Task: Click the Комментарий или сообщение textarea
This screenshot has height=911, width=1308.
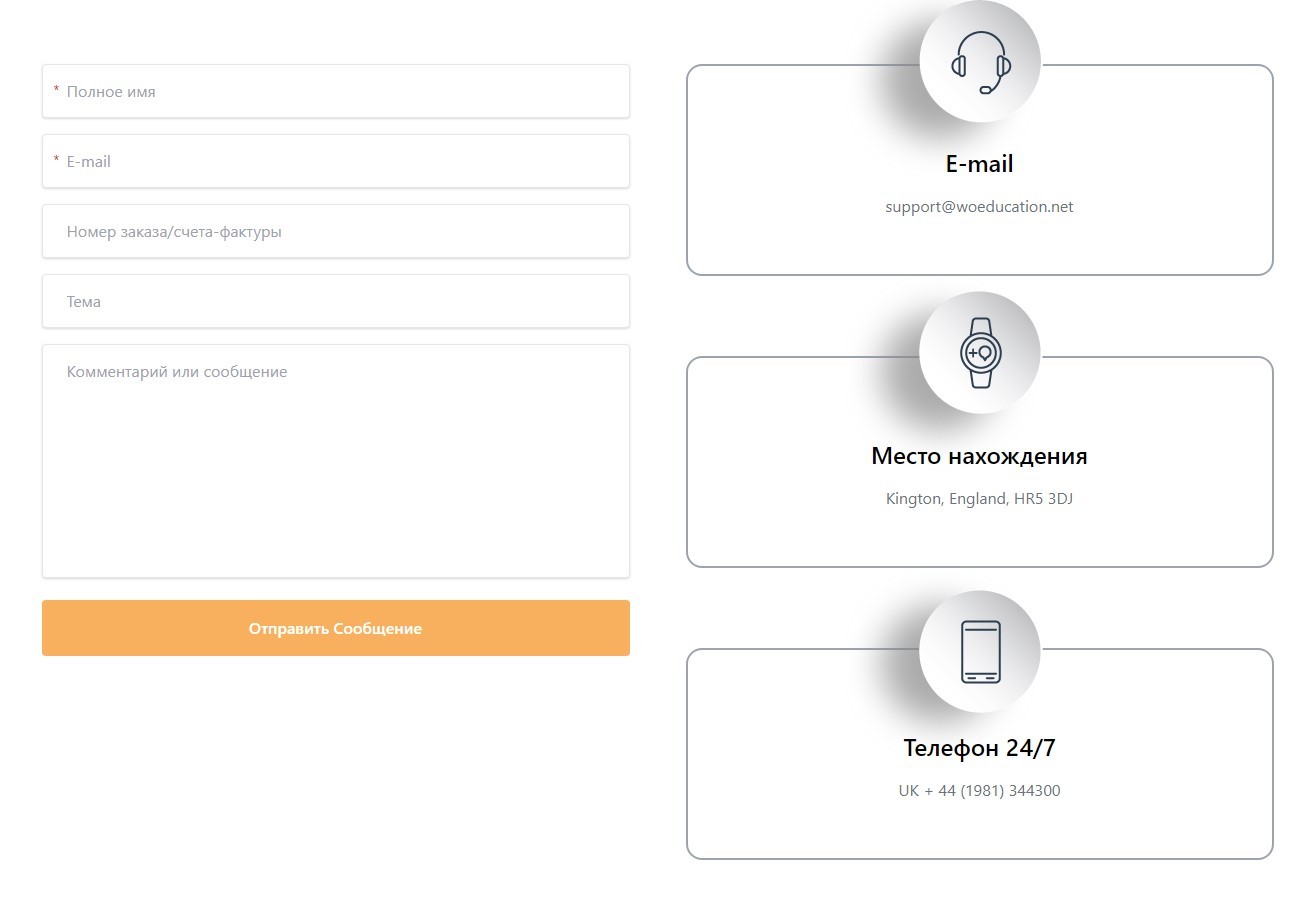Action: pyautogui.click(x=336, y=461)
